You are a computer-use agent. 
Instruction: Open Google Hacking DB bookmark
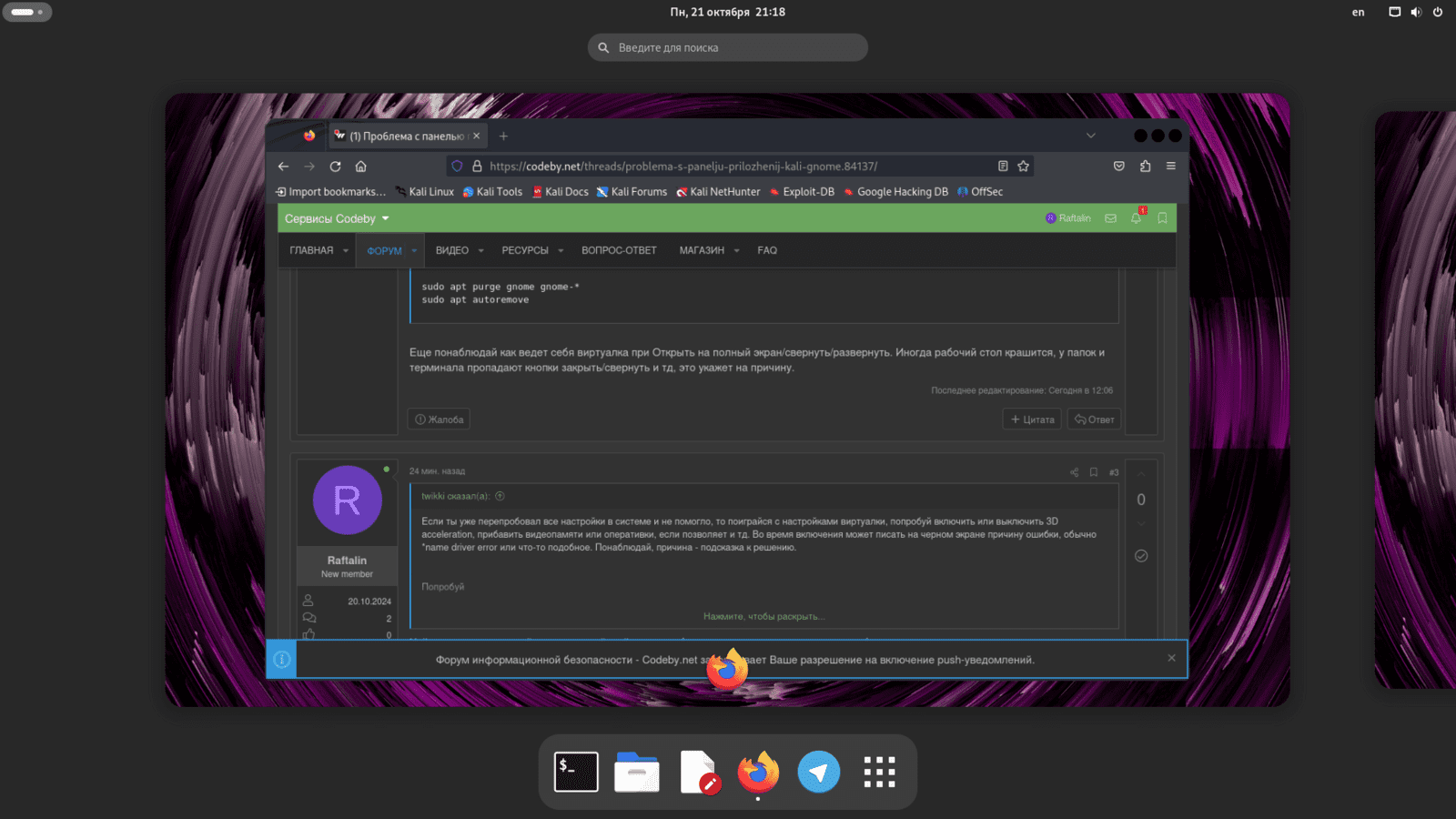tap(895, 192)
